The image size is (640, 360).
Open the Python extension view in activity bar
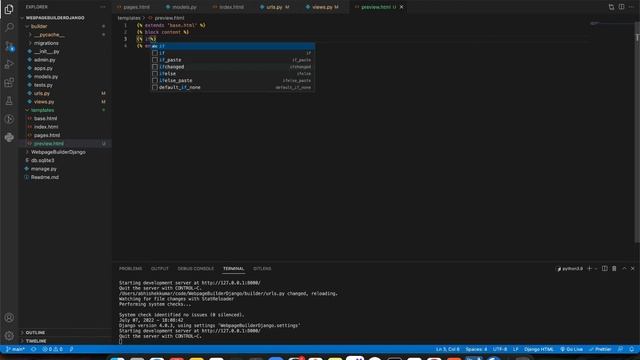tap(9, 138)
